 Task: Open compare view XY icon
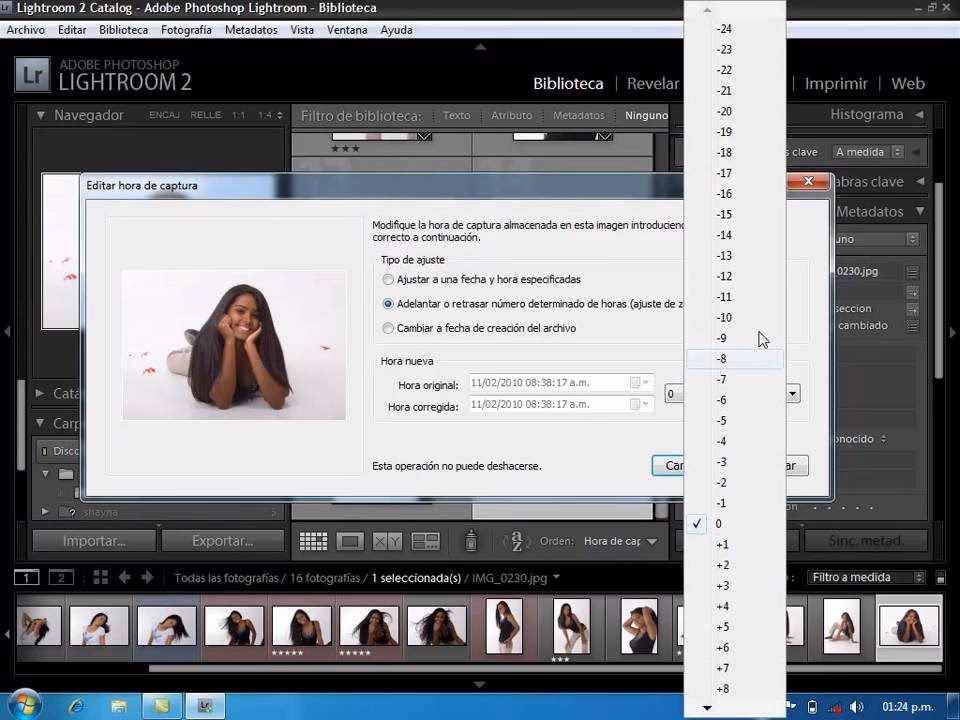click(x=387, y=541)
